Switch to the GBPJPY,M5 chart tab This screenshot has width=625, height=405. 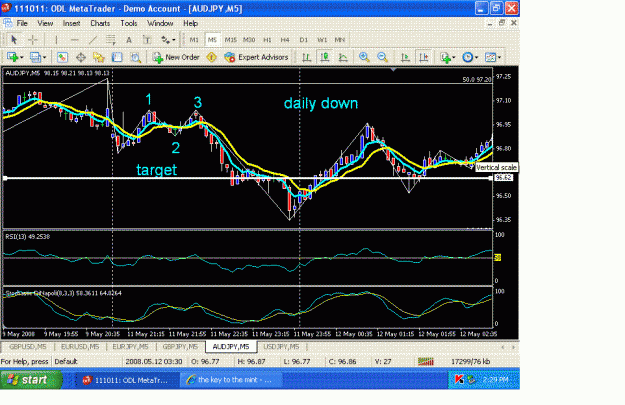click(x=180, y=347)
